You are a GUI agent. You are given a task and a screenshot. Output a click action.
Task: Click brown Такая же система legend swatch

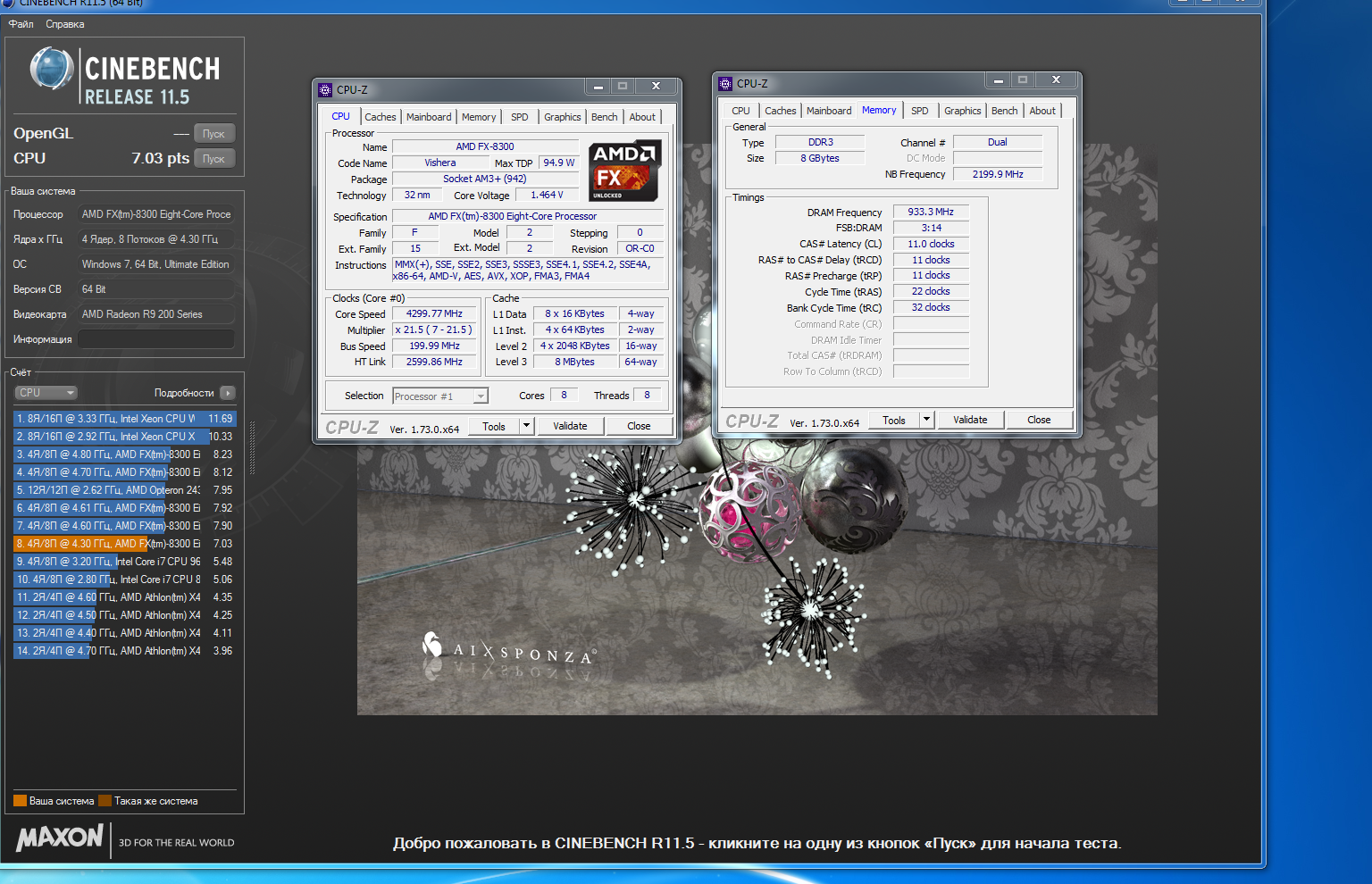coord(105,801)
